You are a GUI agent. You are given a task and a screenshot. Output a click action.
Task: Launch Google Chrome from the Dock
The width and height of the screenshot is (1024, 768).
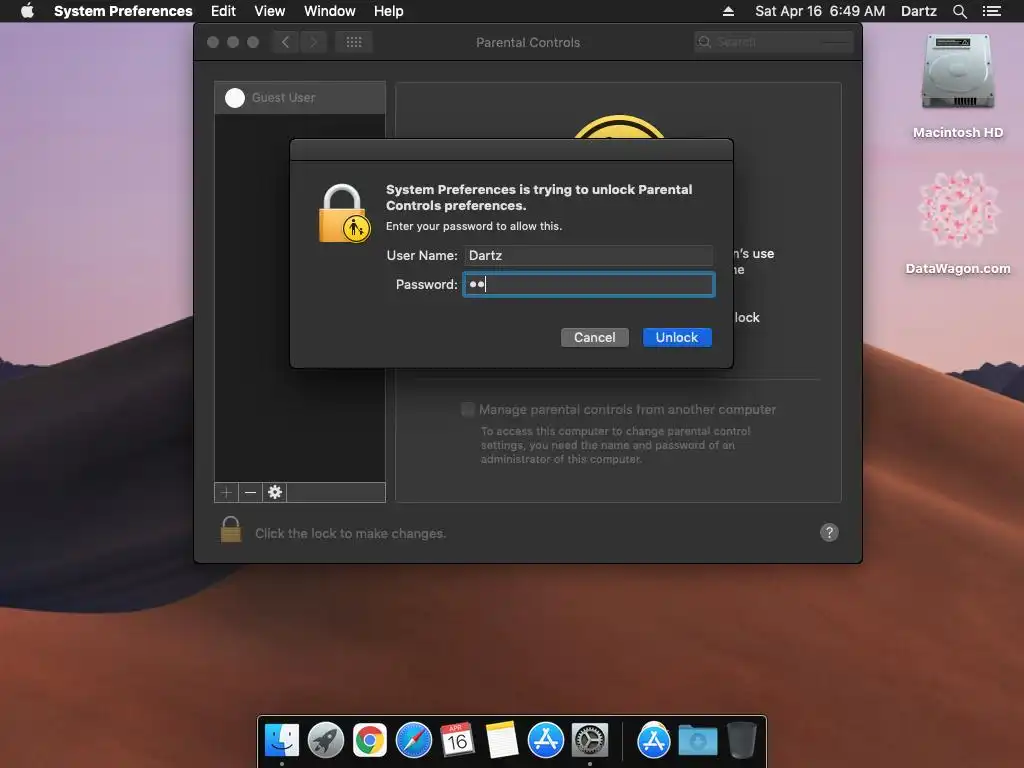tap(370, 741)
